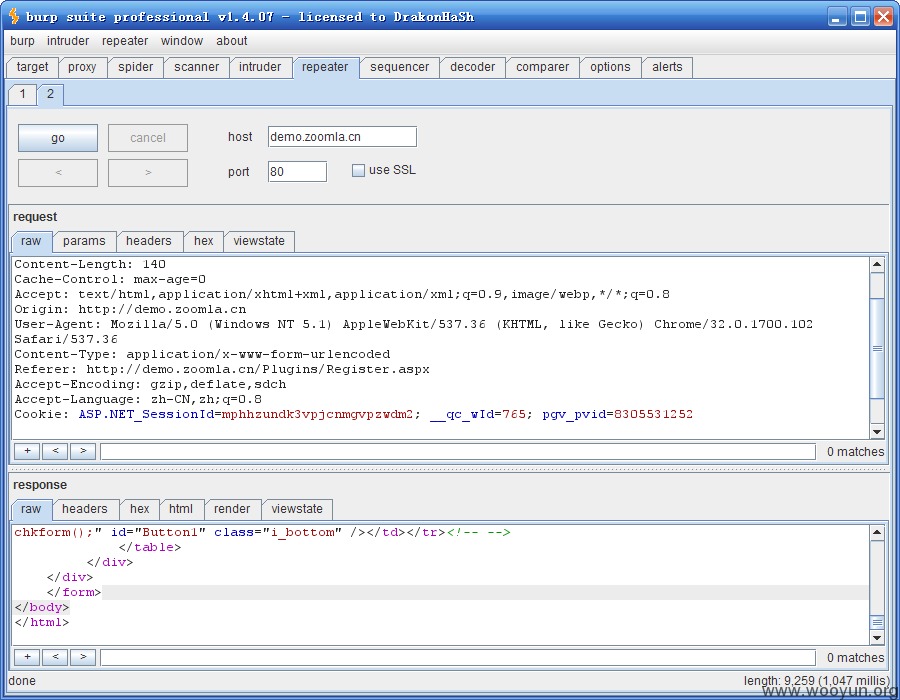Open the response html tab
Screen dimensions: 900x700
tap(181, 509)
